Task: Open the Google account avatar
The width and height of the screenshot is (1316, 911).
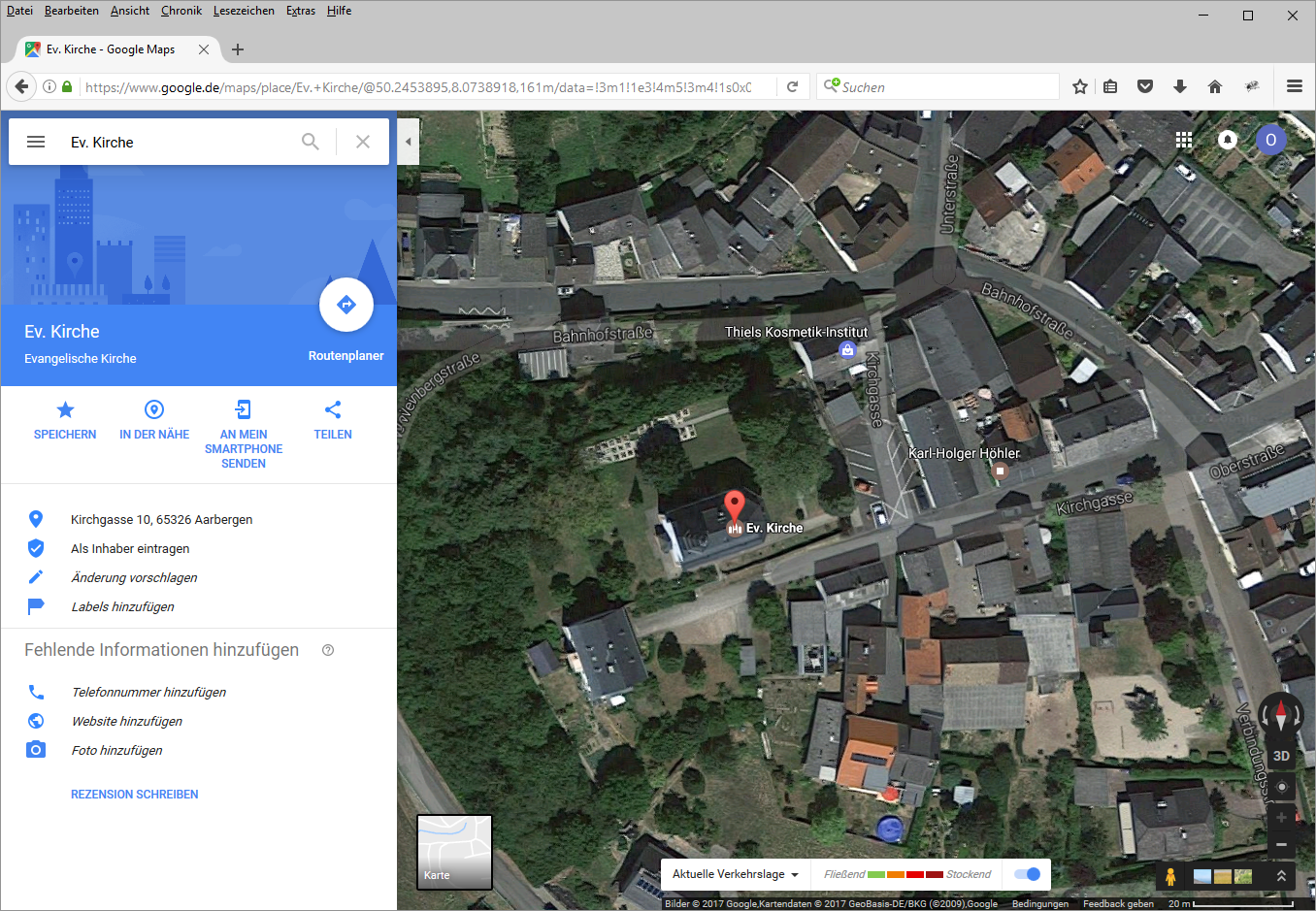Action: click(1271, 140)
